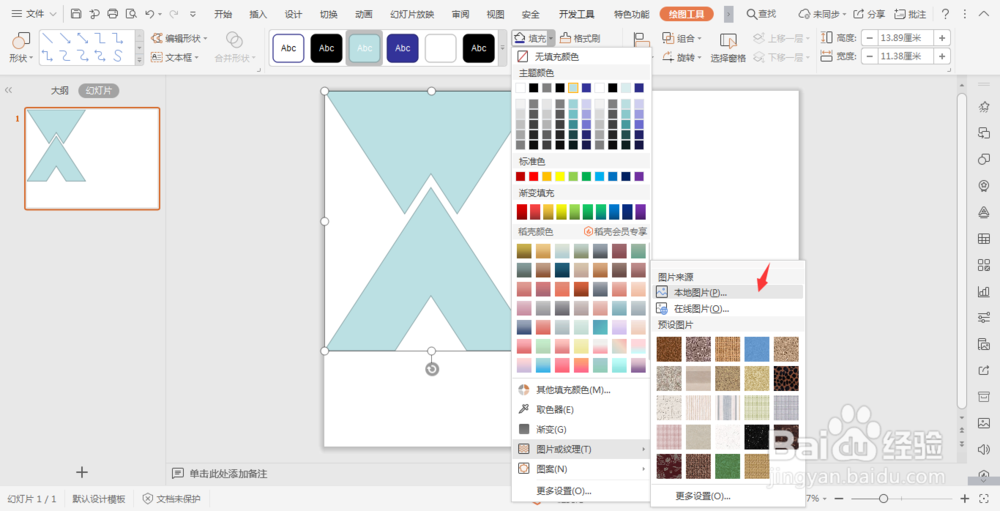Click the help question mark icon
This screenshot has width=1000, height=511.
pos(945,14)
